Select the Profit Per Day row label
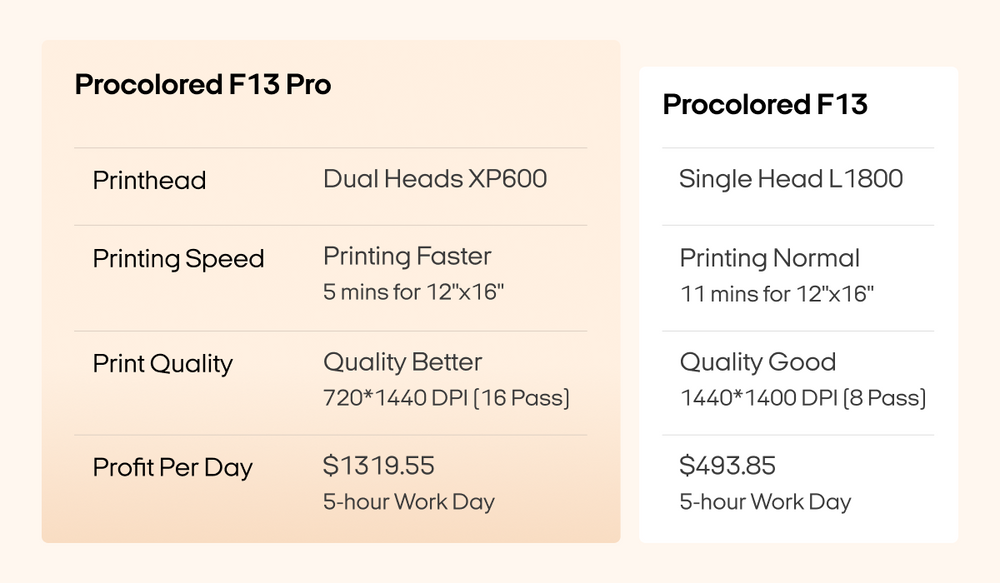Screen dimensions: 1000x583 click(172, 467)
